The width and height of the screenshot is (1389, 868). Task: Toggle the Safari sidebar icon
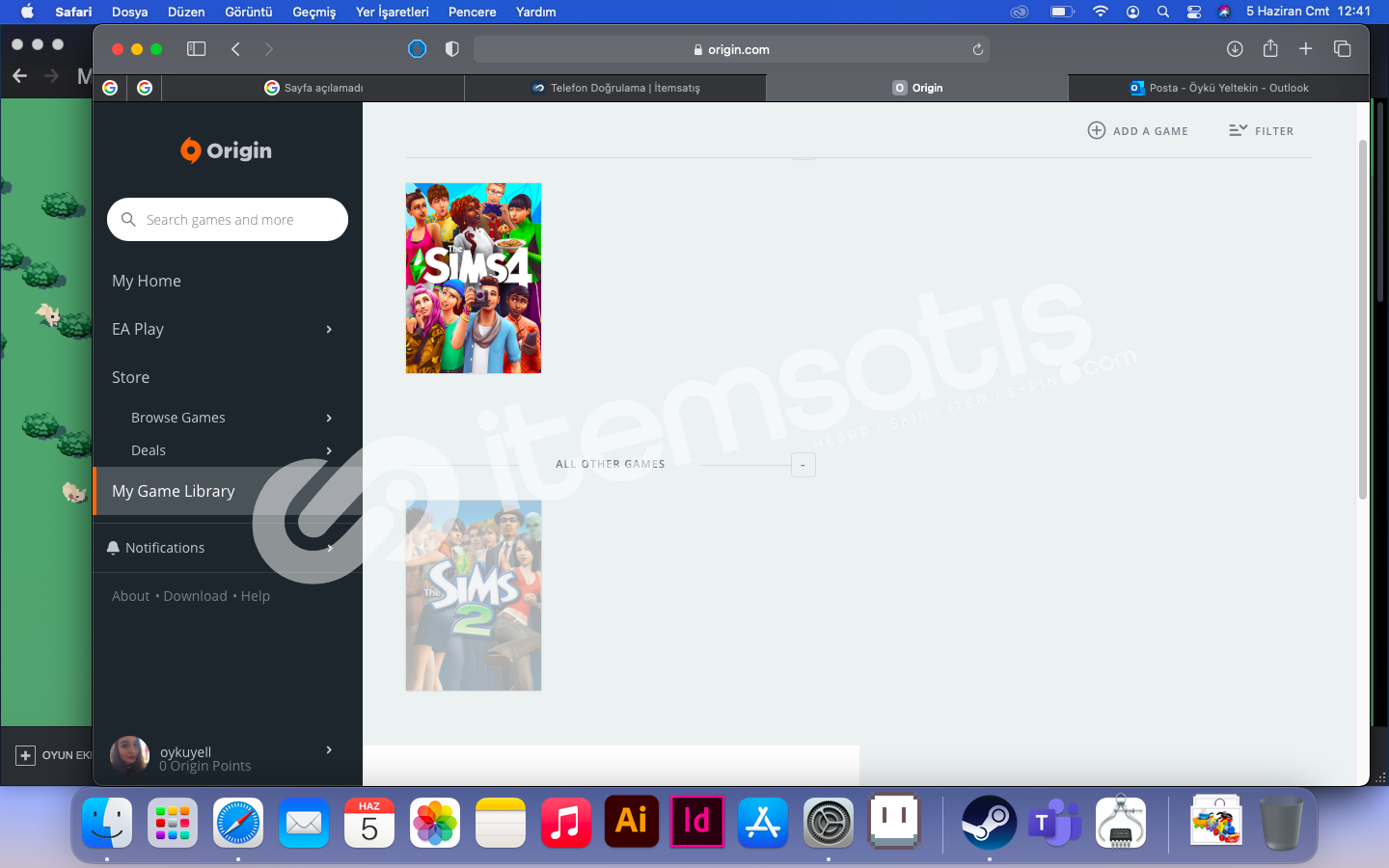pos(197,49)
